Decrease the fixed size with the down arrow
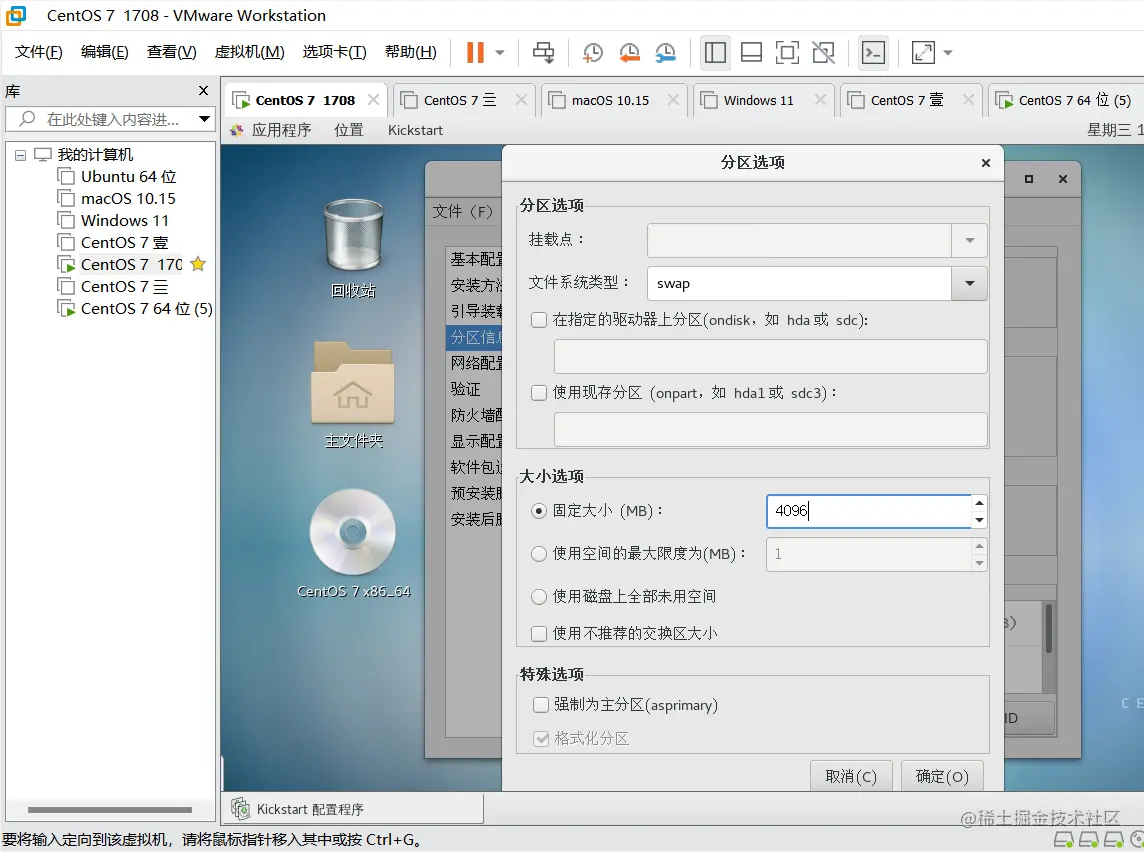The width and height of the screenshot is (1144, 852). (980, 519)
